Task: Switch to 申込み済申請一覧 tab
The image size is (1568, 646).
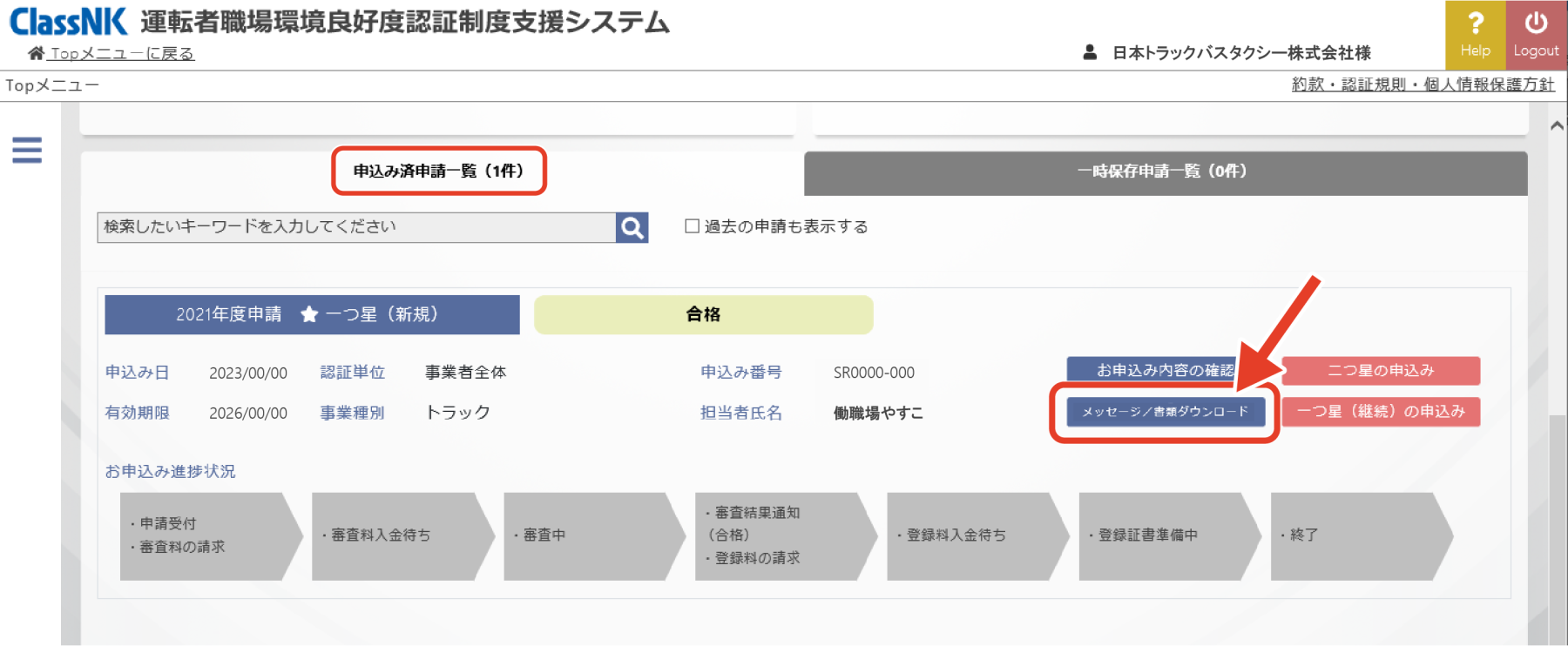Action: [438, 171]
